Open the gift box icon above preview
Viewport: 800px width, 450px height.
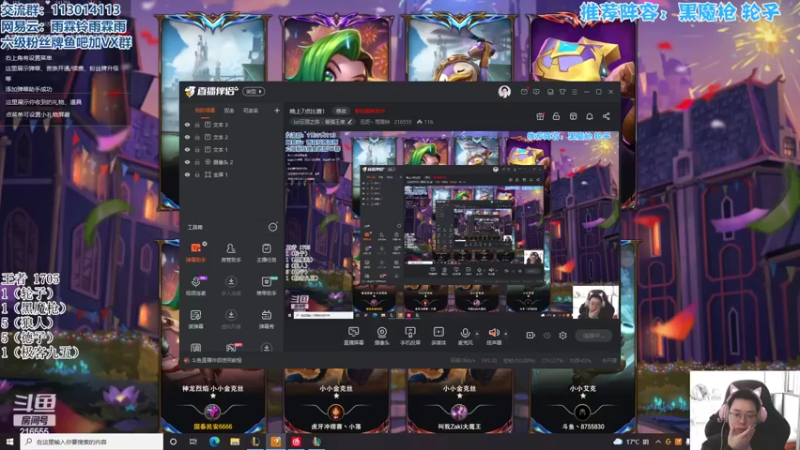click(540, 116)
